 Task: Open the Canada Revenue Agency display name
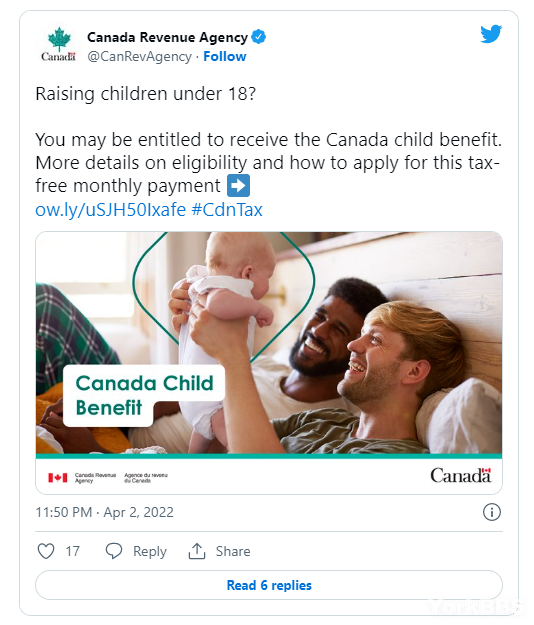(167, 37)
